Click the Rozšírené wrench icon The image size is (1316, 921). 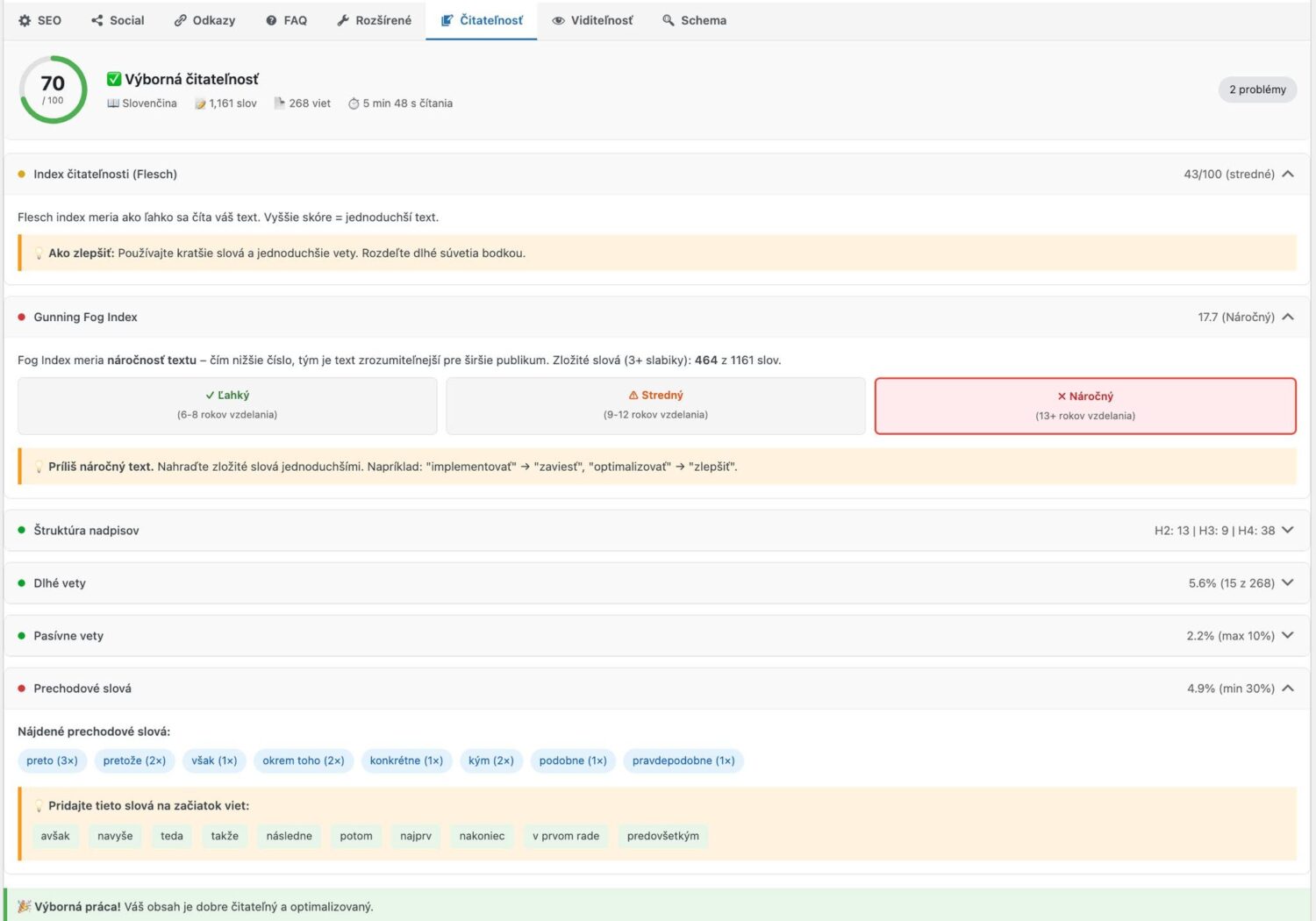coord(343,20)
